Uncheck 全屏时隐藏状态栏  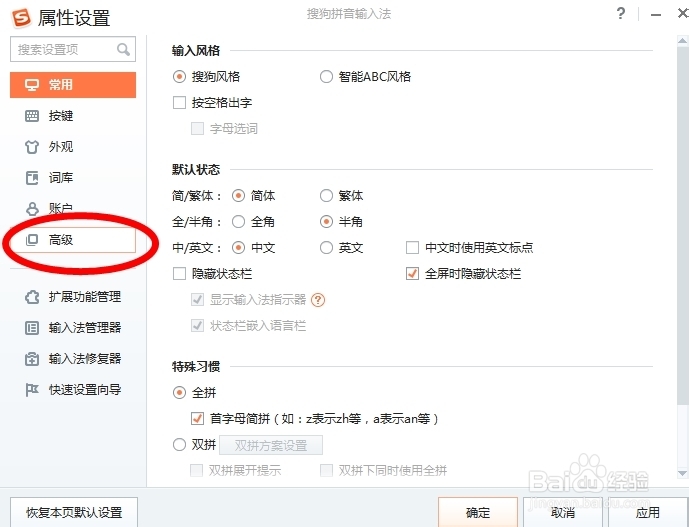coord(412,274)
